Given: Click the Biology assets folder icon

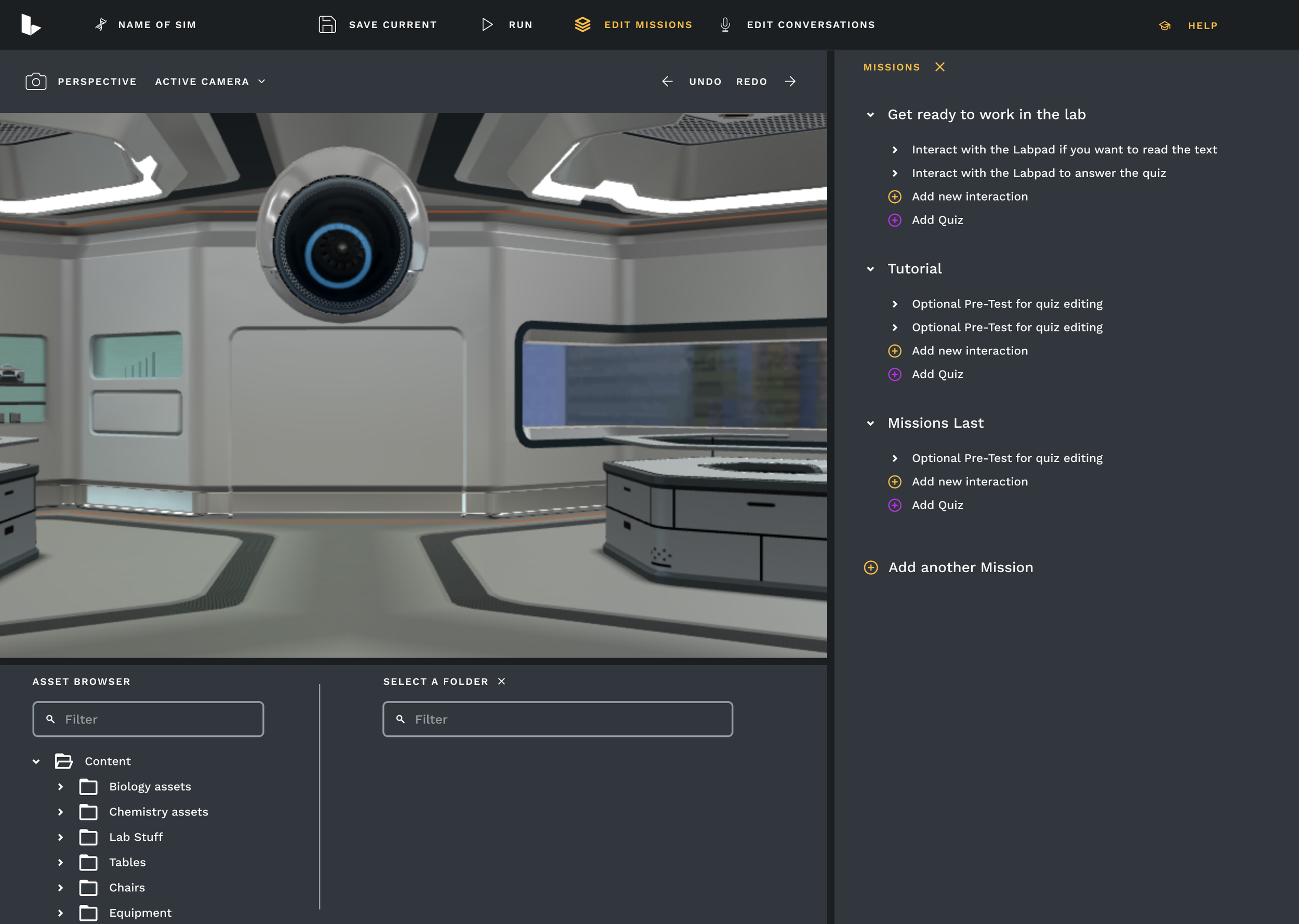Looking at the screenshot, I should click(88, 787).
